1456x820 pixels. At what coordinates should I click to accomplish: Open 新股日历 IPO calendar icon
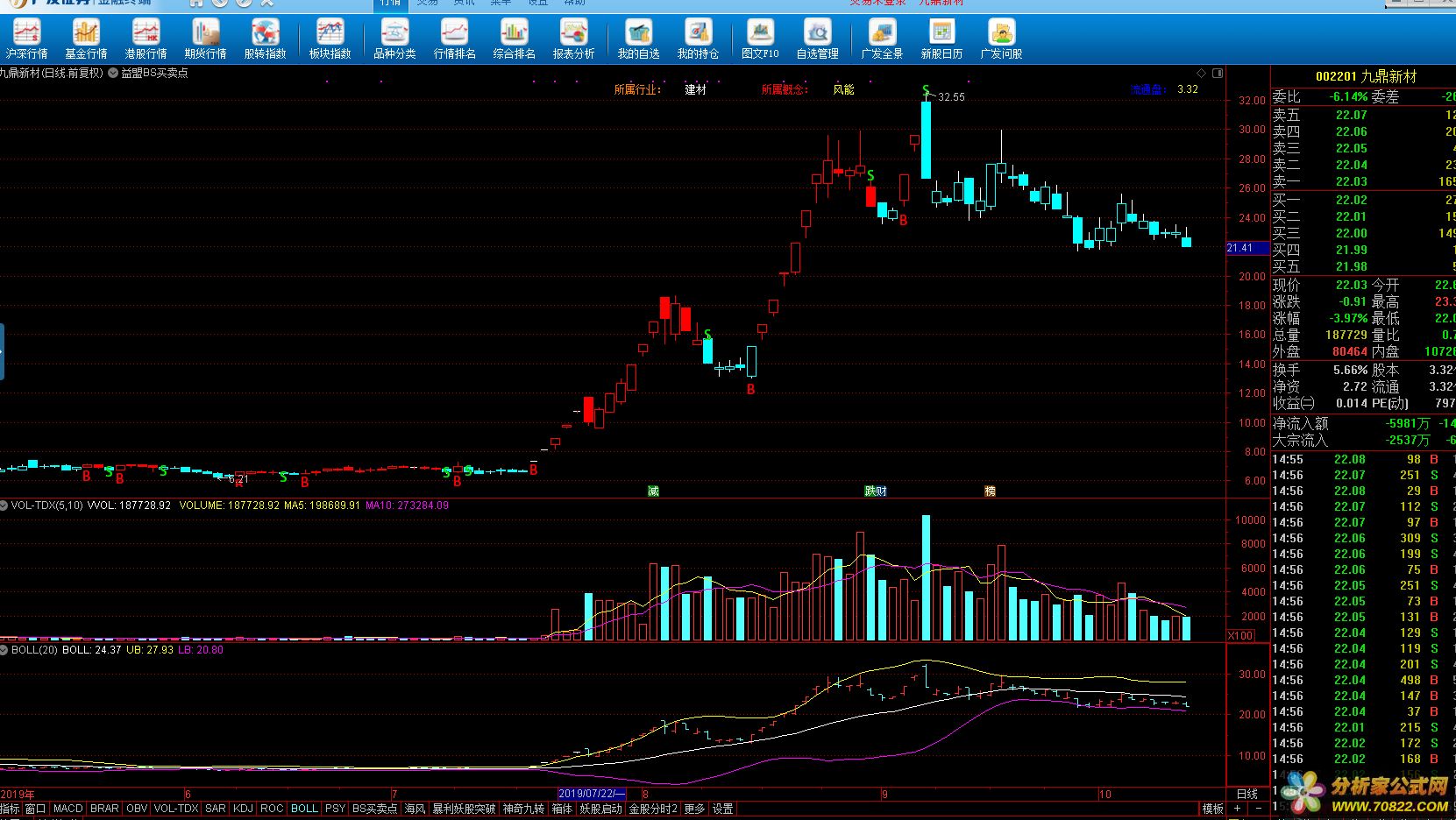942,39
